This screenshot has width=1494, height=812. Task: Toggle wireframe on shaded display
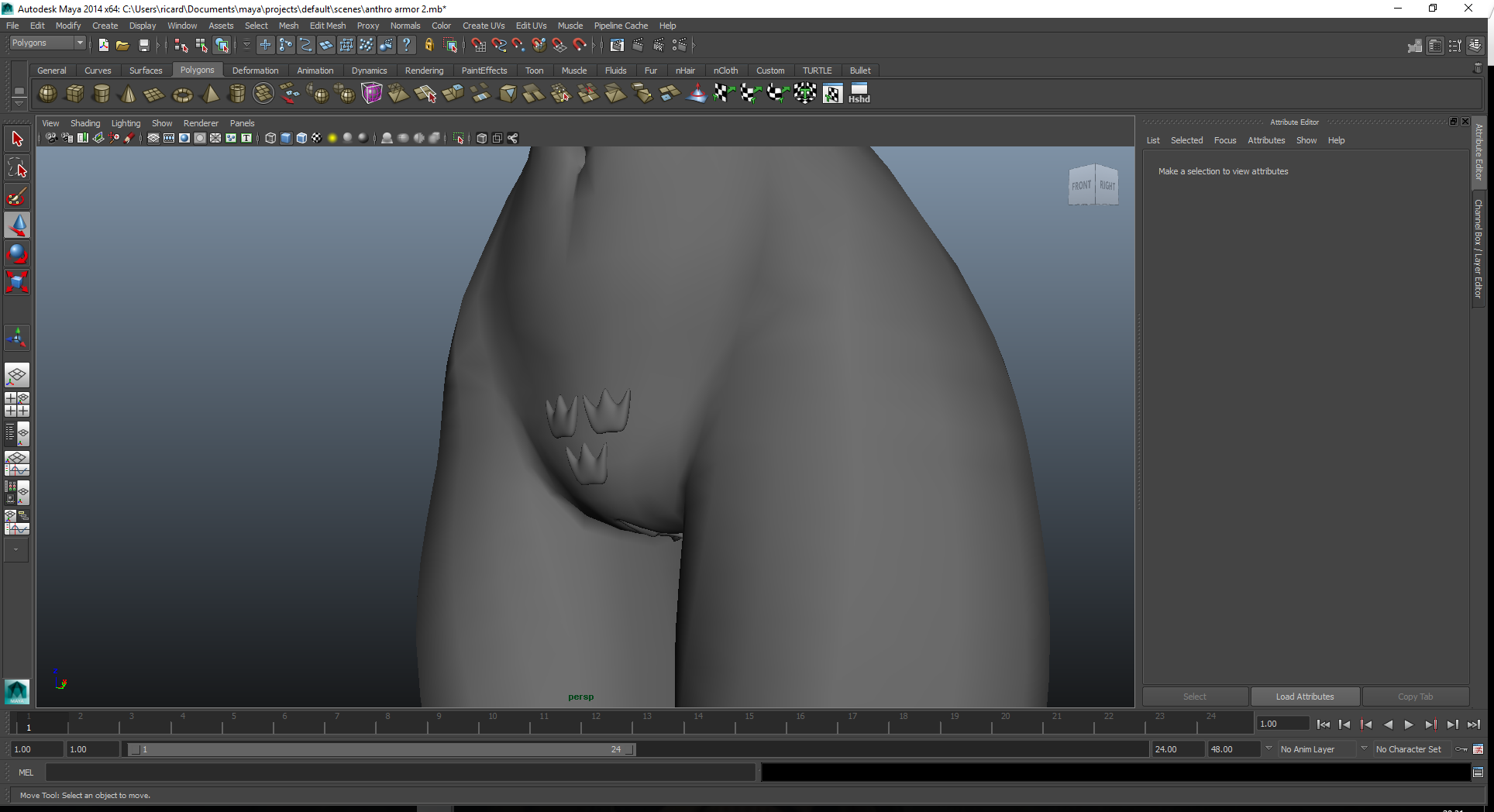[x=301, y=139]
